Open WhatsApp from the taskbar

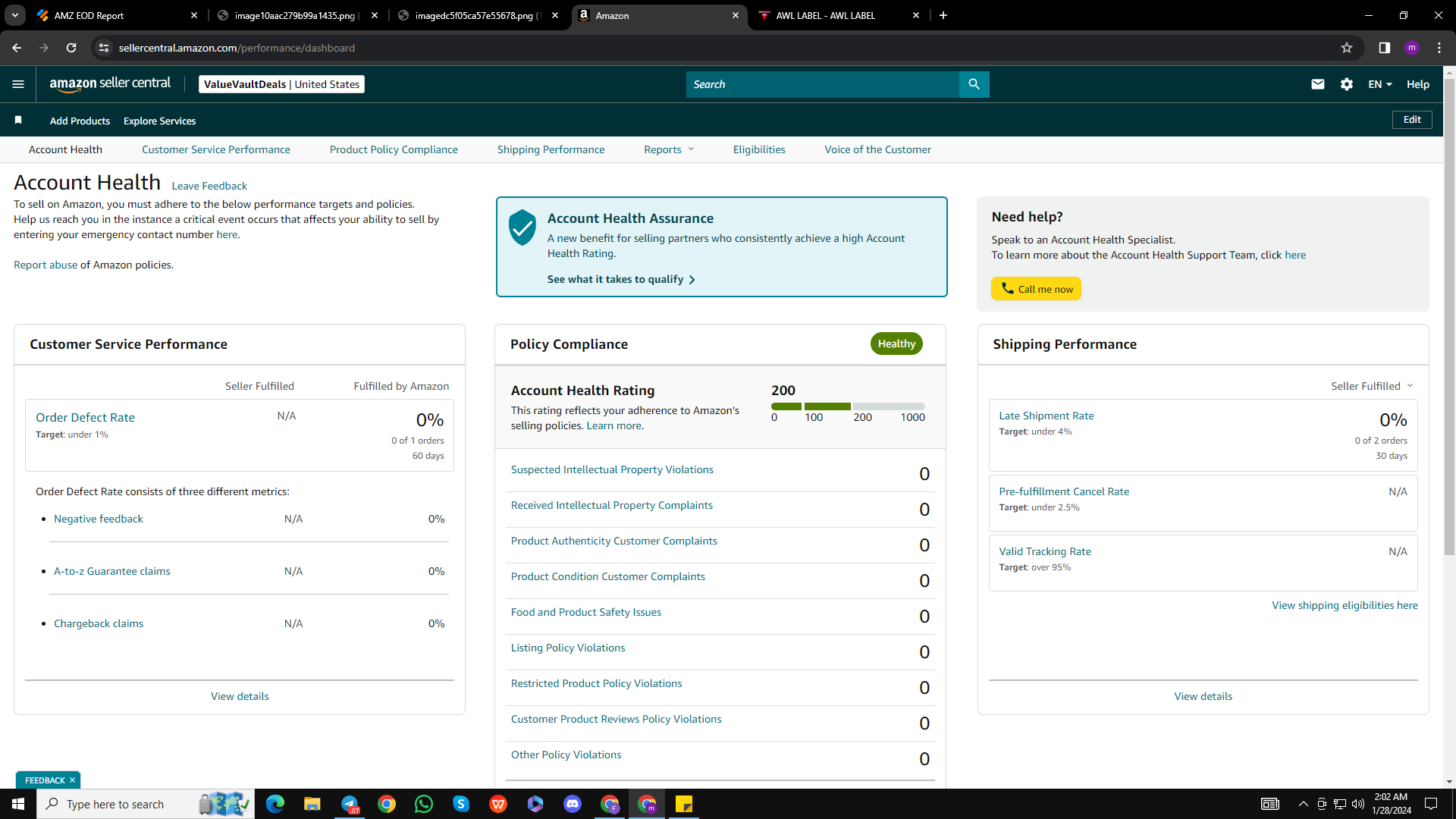(x=424, y=804)
